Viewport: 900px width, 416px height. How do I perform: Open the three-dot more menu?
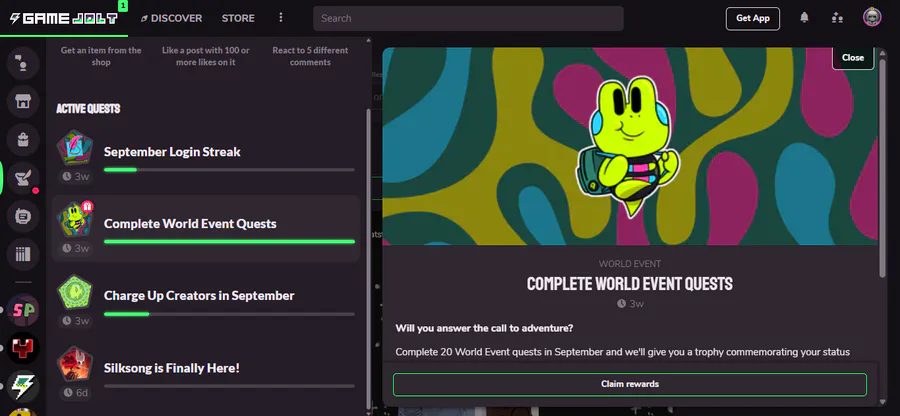click(x=281, y=18)
